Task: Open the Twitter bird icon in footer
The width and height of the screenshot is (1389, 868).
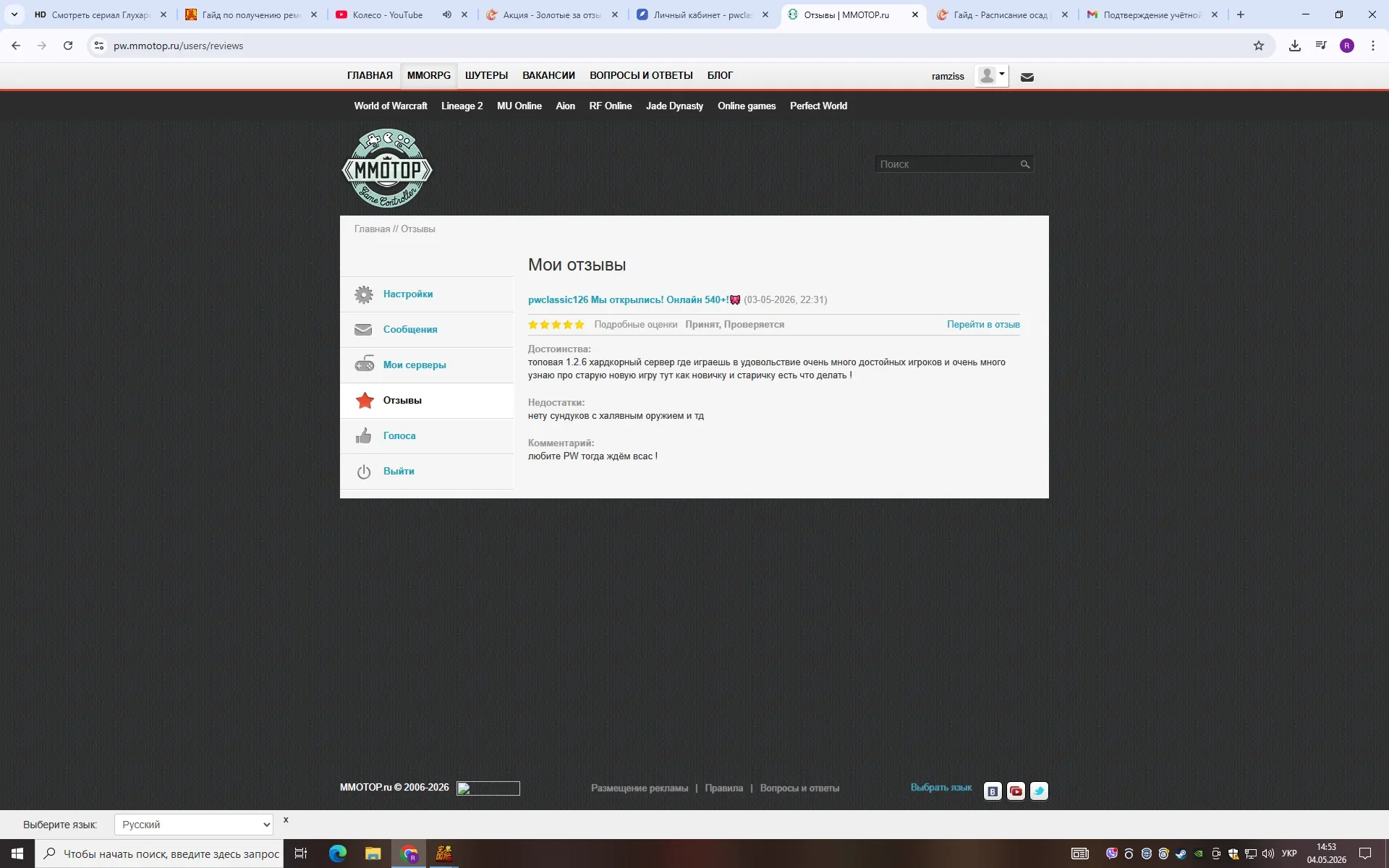Action: 1039,791
